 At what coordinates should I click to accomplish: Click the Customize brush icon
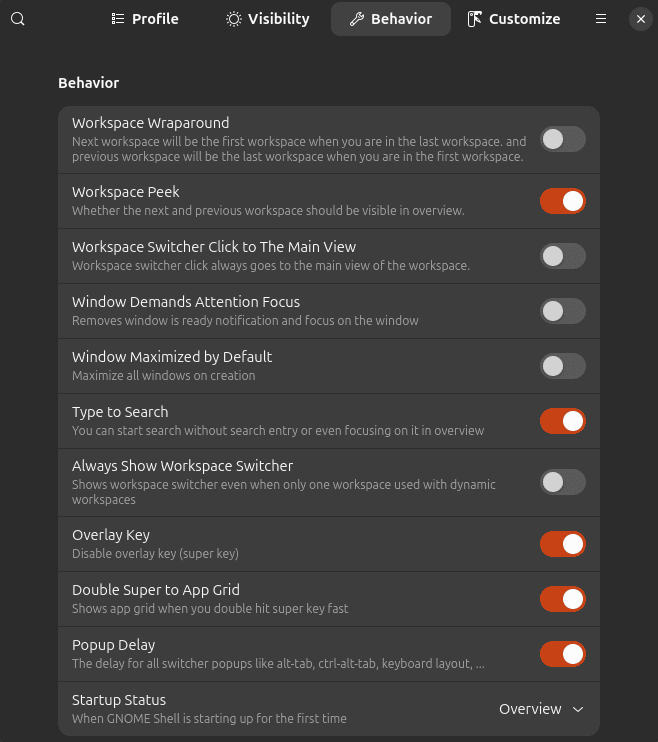click(474, 19)
